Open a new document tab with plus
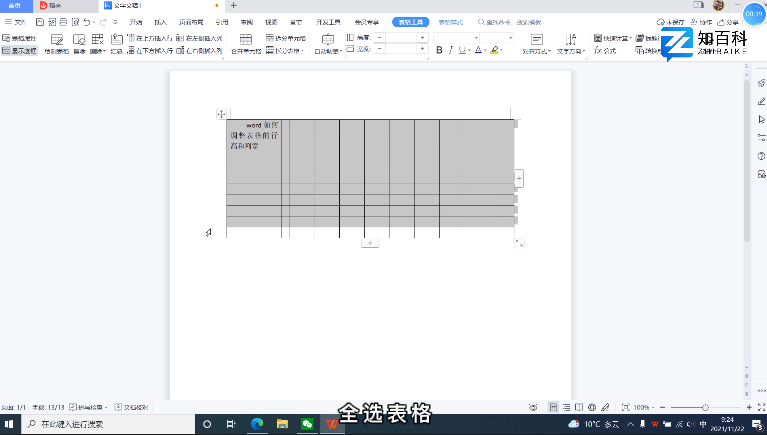 pyautogui.click(x=233, y=5)
